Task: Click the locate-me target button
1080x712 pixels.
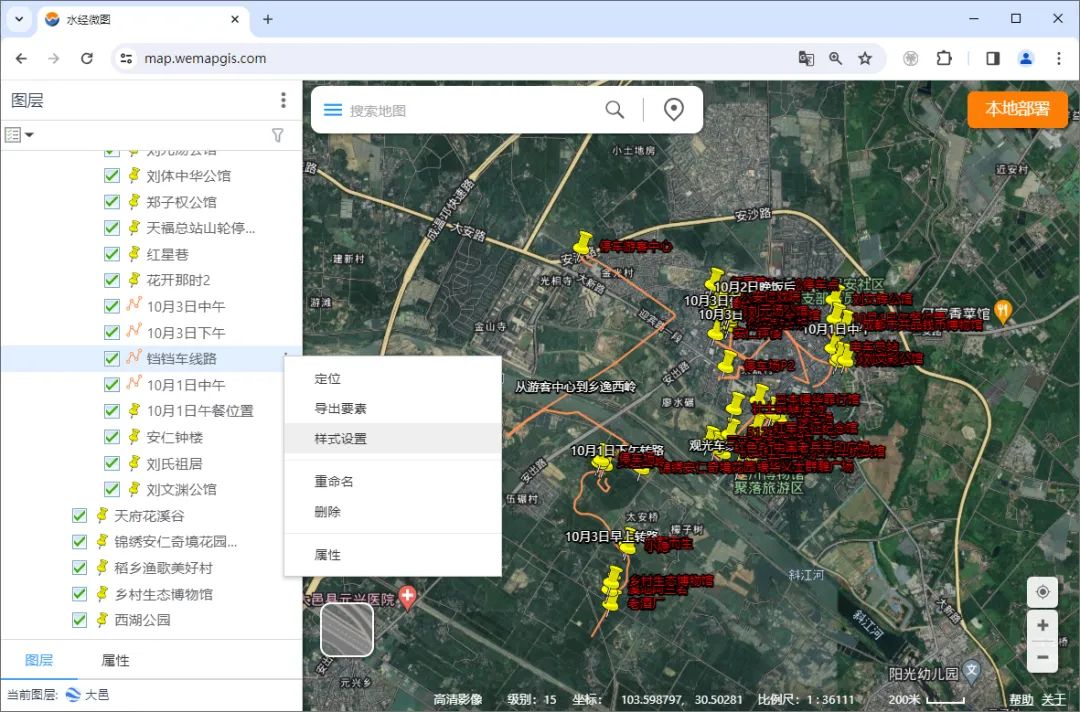Action: click(x=1042, y=592)
